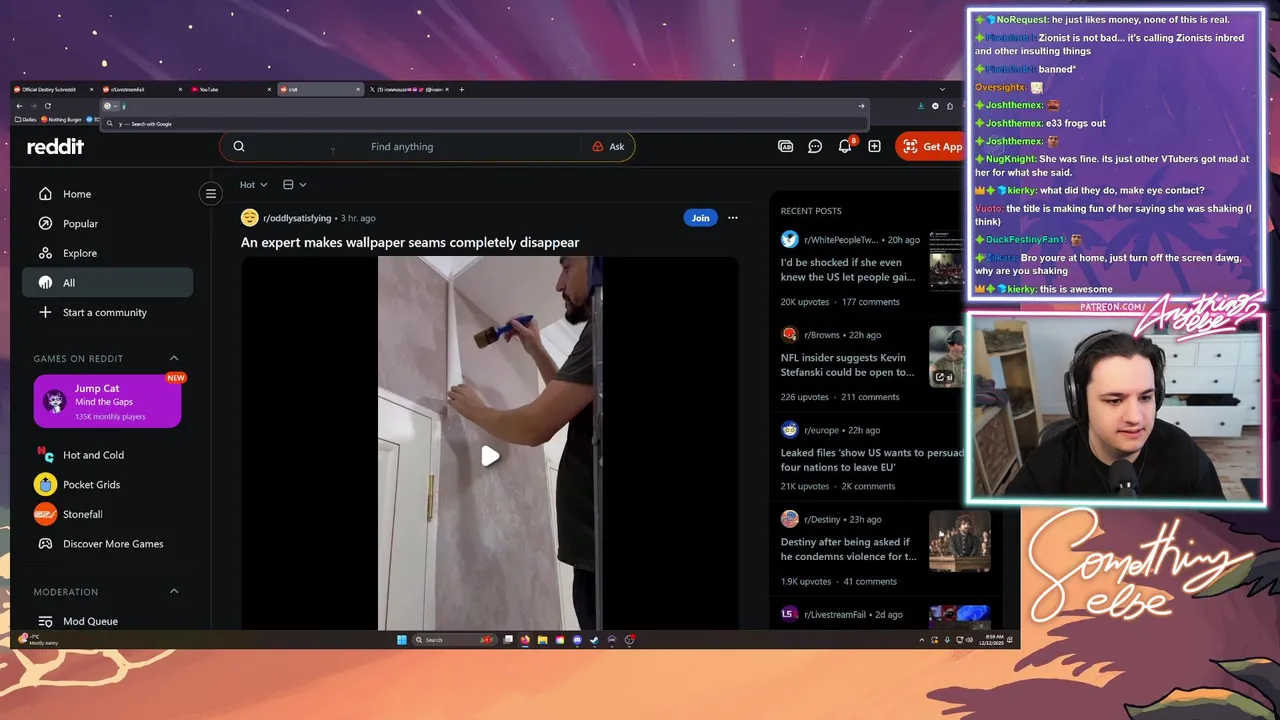Open the Reddit chat icon
The image size is (1280, 720).
click(815, 146)
